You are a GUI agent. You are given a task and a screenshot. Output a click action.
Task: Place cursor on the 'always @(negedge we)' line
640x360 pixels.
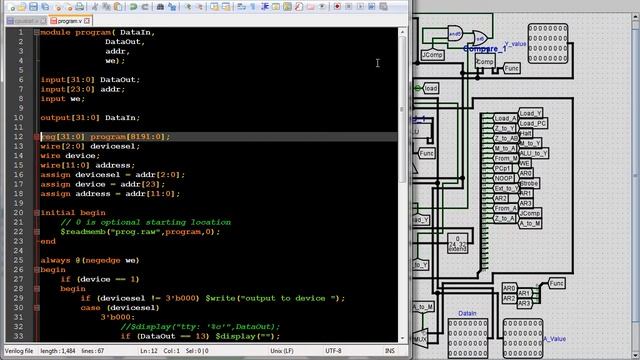[x=90, y=260]
